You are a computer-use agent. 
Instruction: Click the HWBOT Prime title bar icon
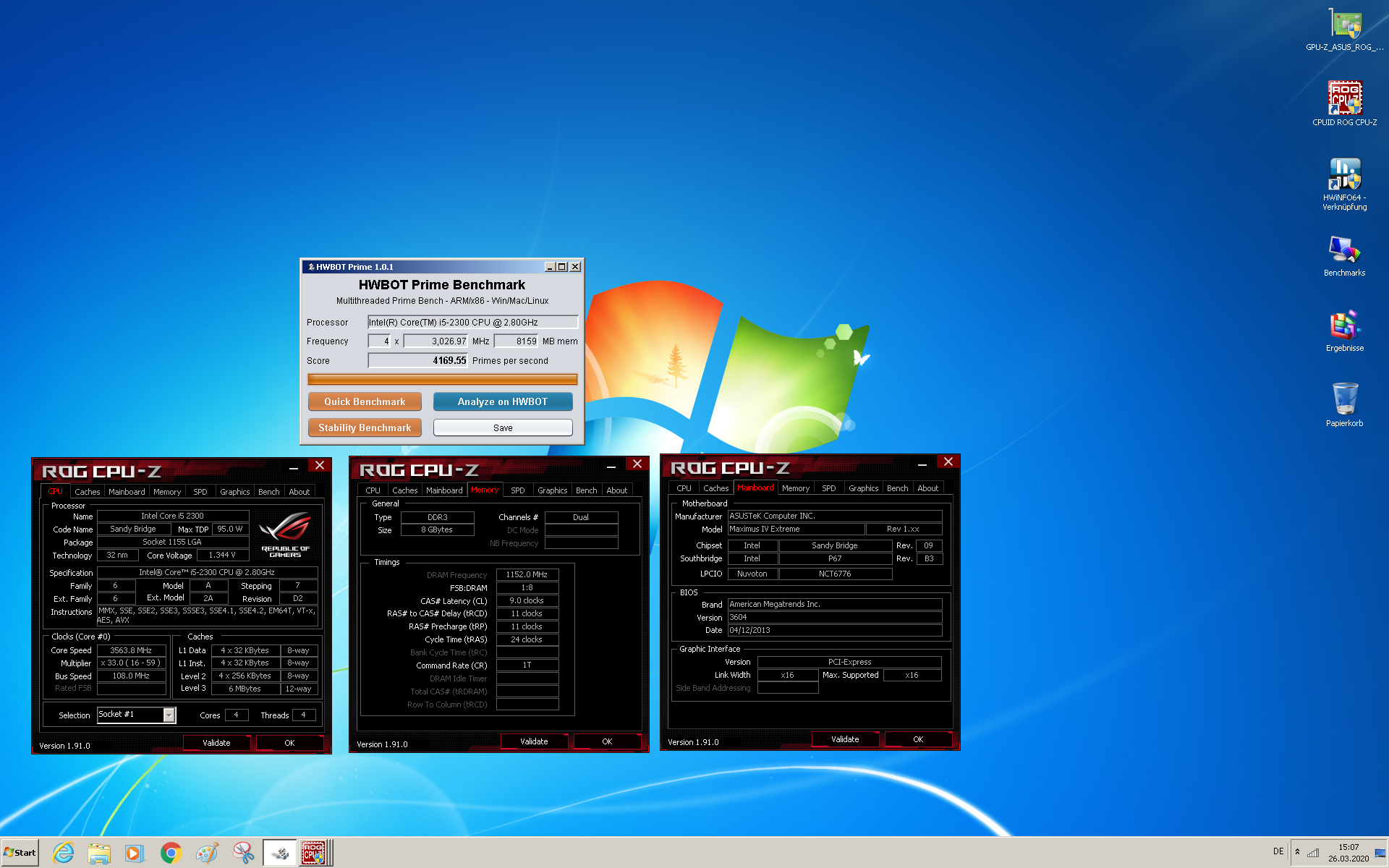coord(311,267)
